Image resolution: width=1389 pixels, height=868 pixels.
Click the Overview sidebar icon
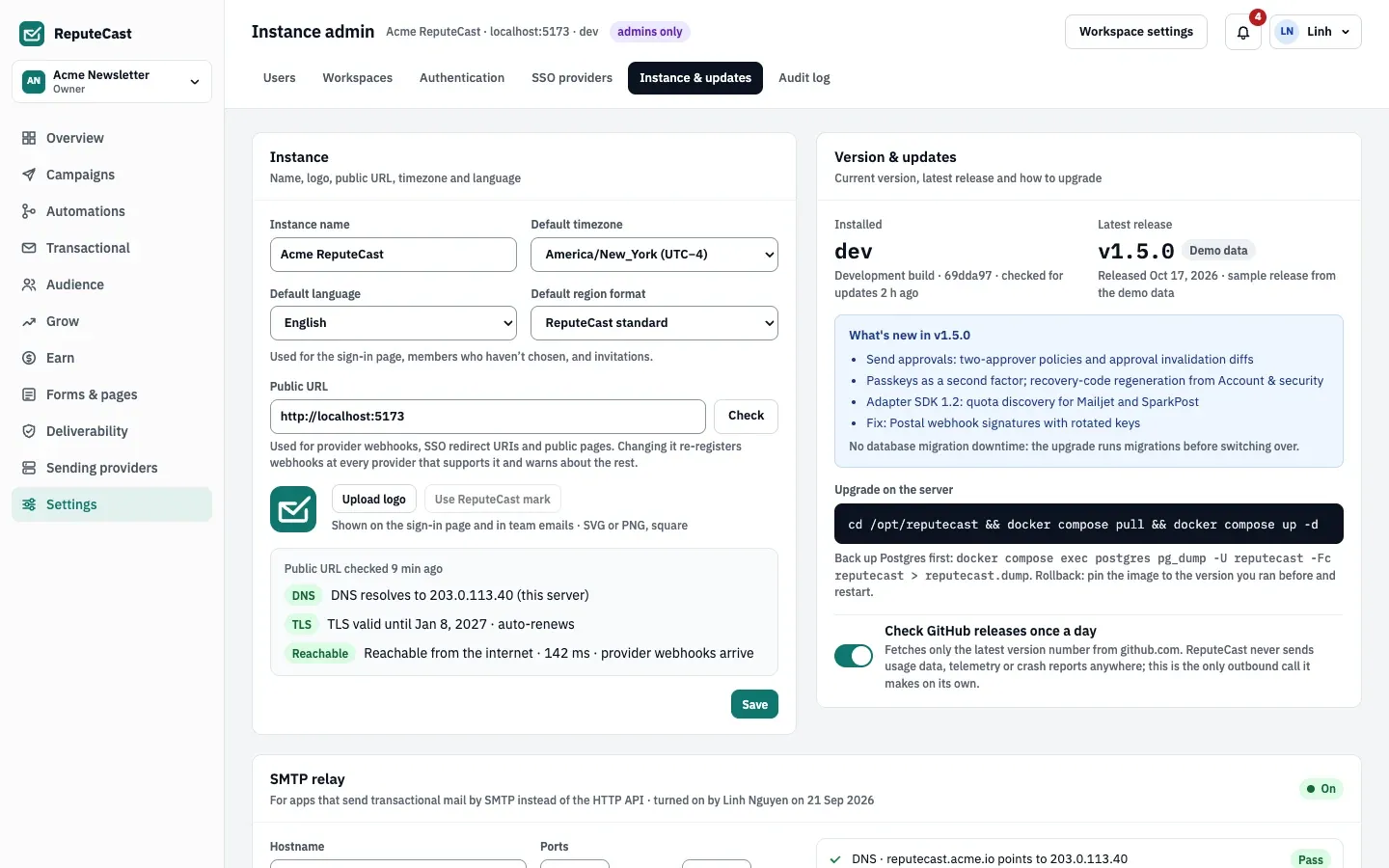29,138
